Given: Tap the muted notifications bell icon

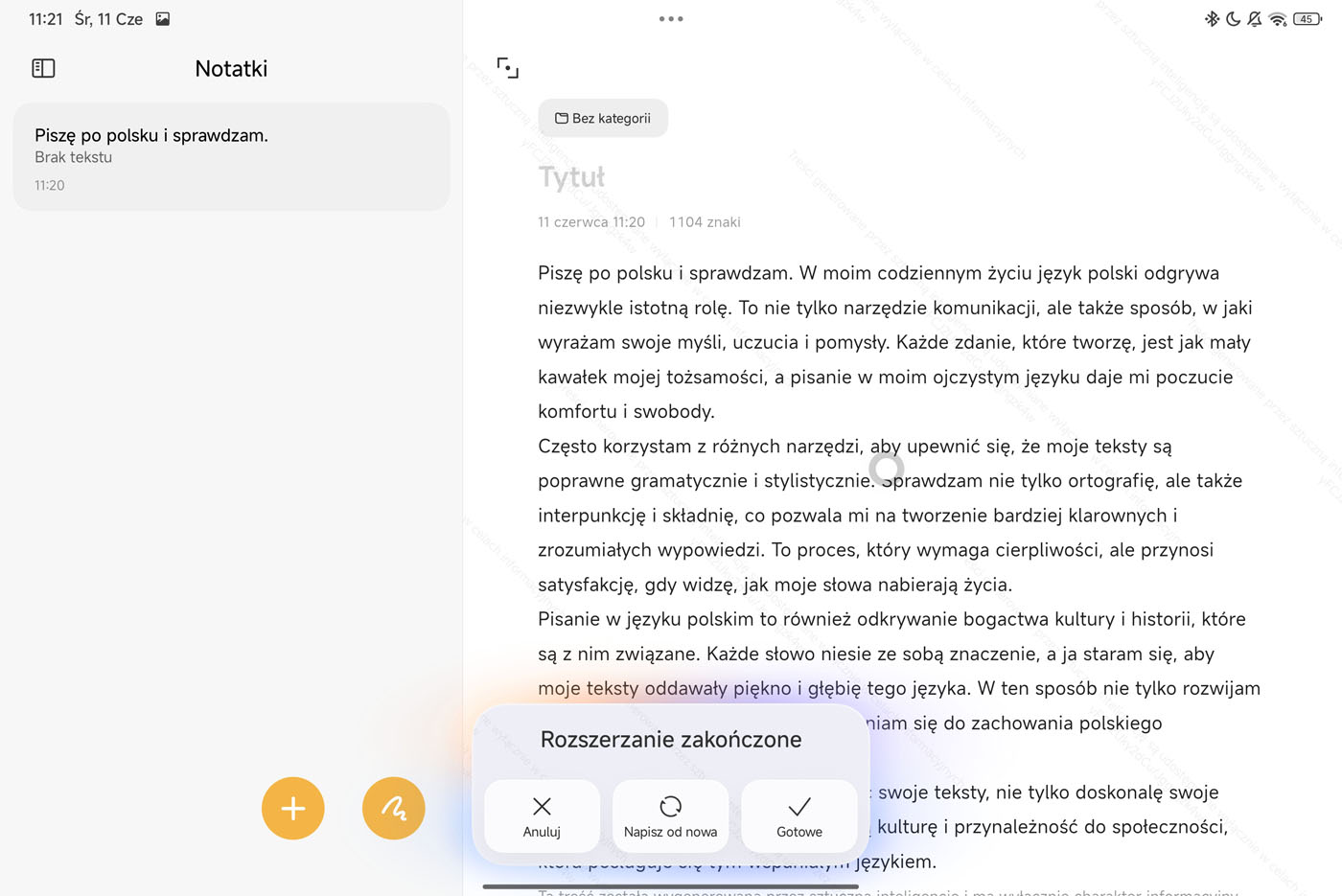Looking at the screenshot, I should point(1255,18).
